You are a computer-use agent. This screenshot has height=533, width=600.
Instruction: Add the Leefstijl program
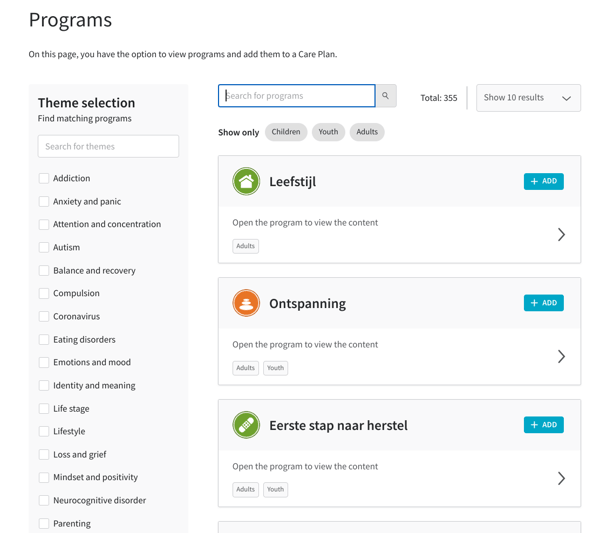[x=543, y=181]
